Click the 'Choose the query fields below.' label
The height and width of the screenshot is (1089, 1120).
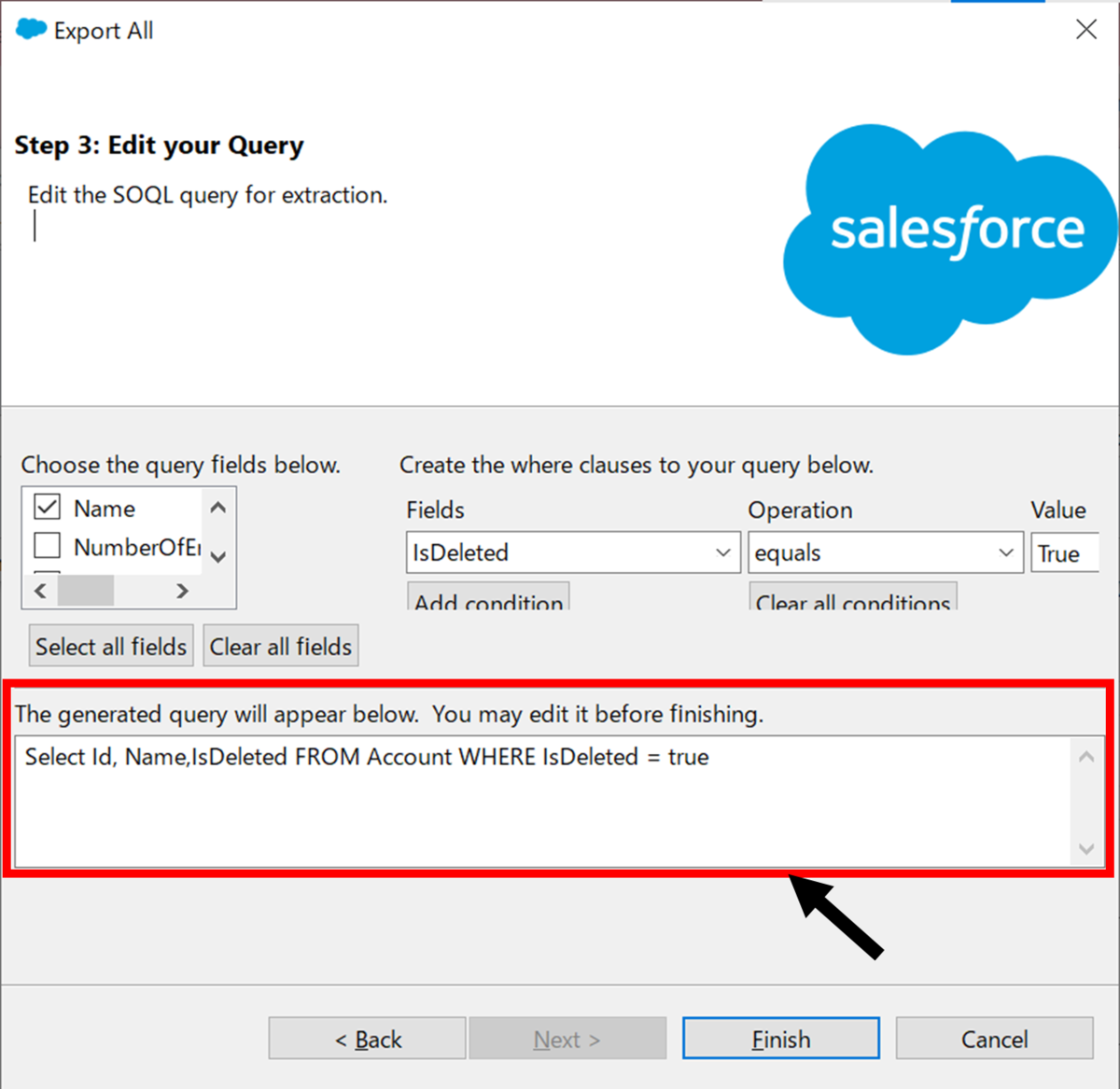pos(181,465)
